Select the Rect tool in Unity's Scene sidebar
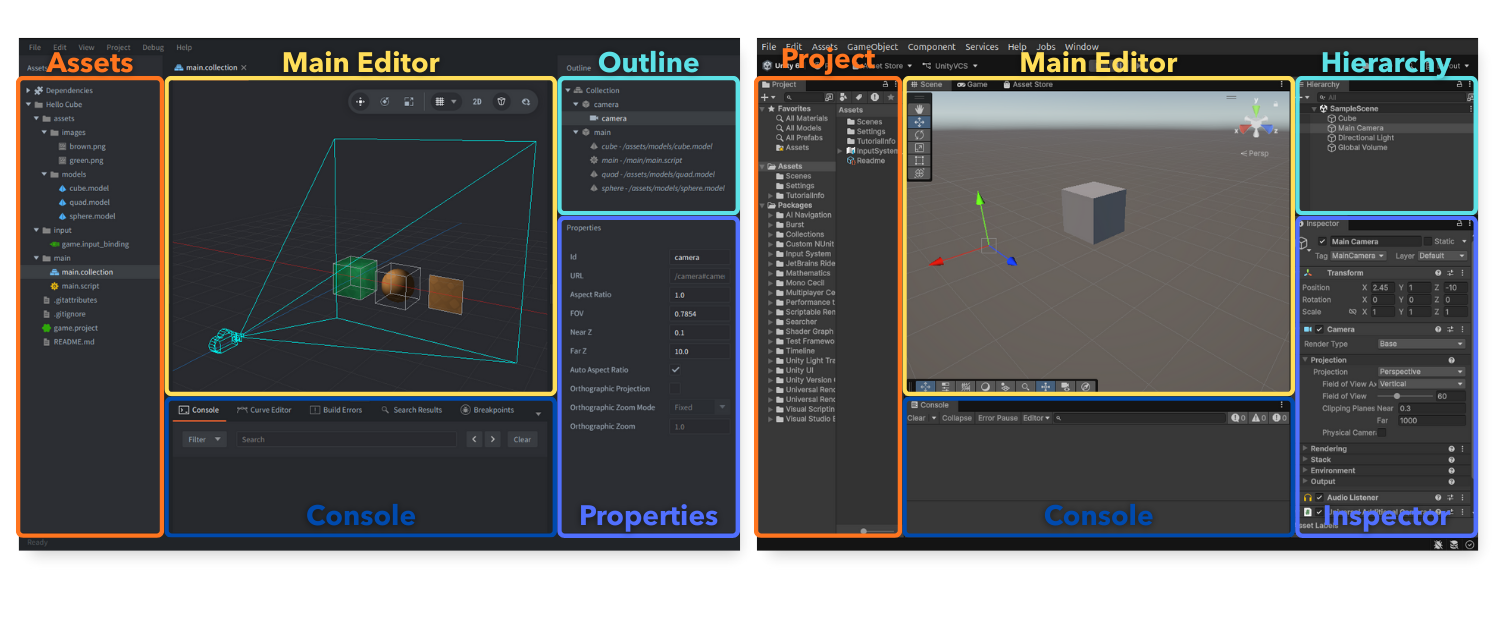This screenshot has width=1500, height=630. coord(918,159)
